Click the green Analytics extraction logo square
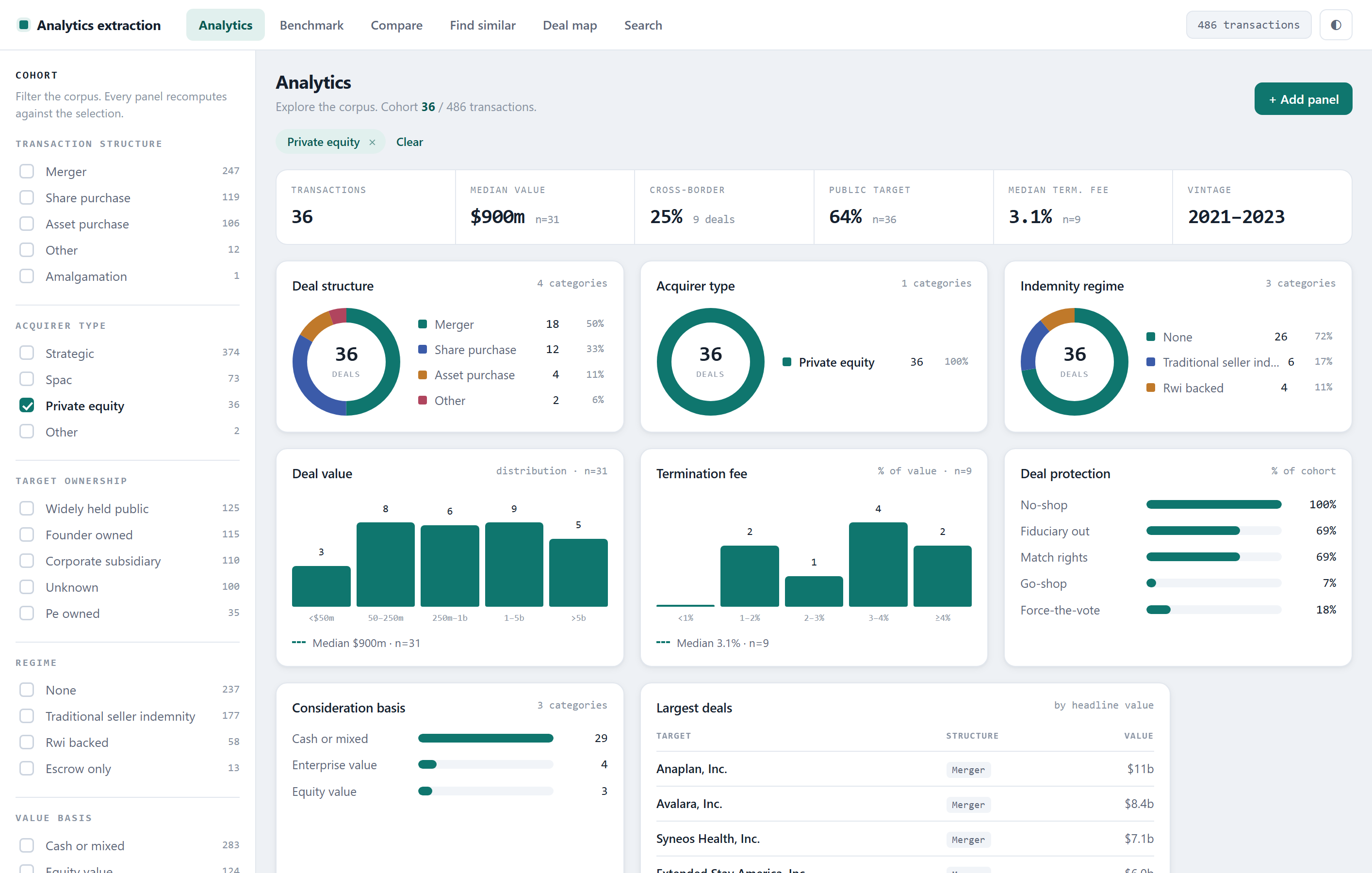The height and width of the screenshot is (873, 1372). click(x=23, y=25)
